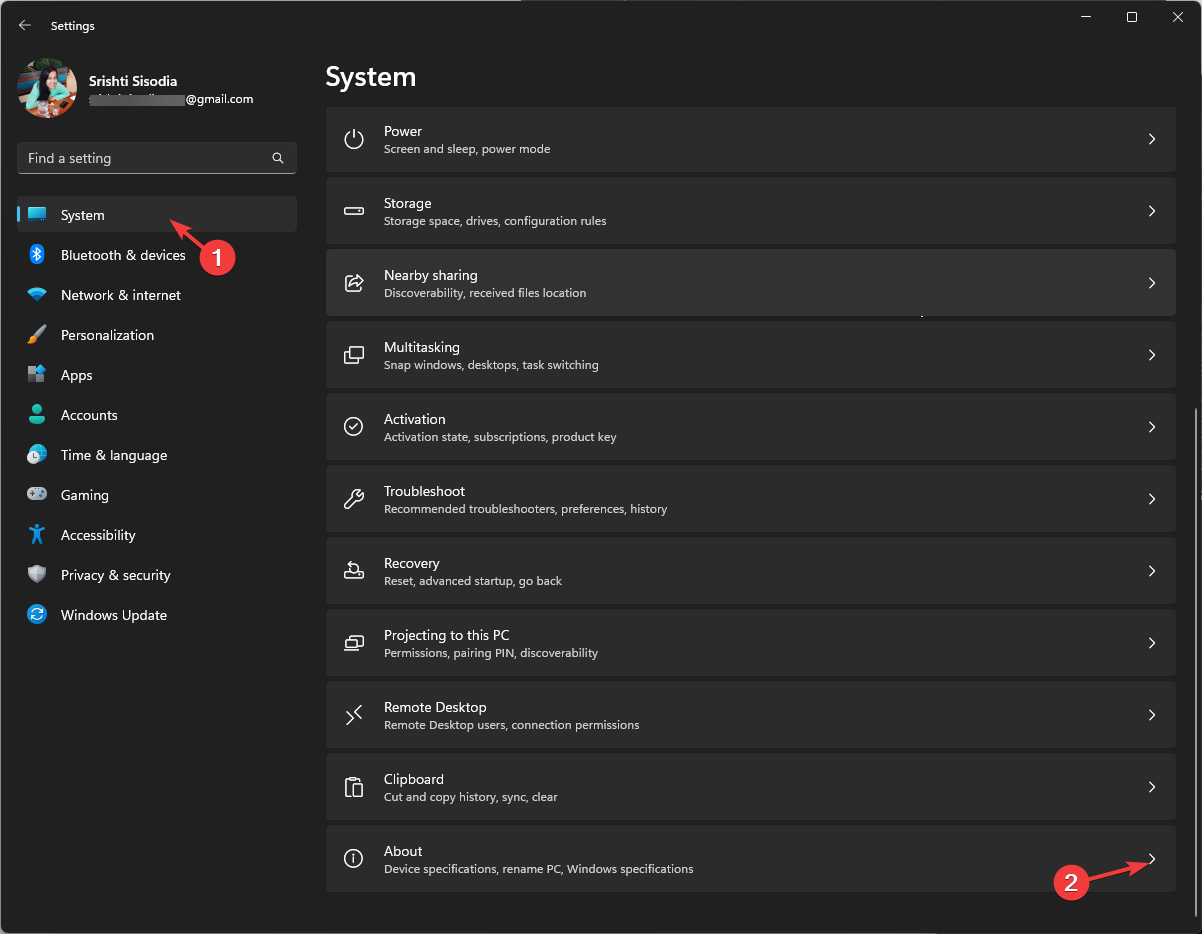
Task: Open the Storage settings row
Action: [750, 211]
